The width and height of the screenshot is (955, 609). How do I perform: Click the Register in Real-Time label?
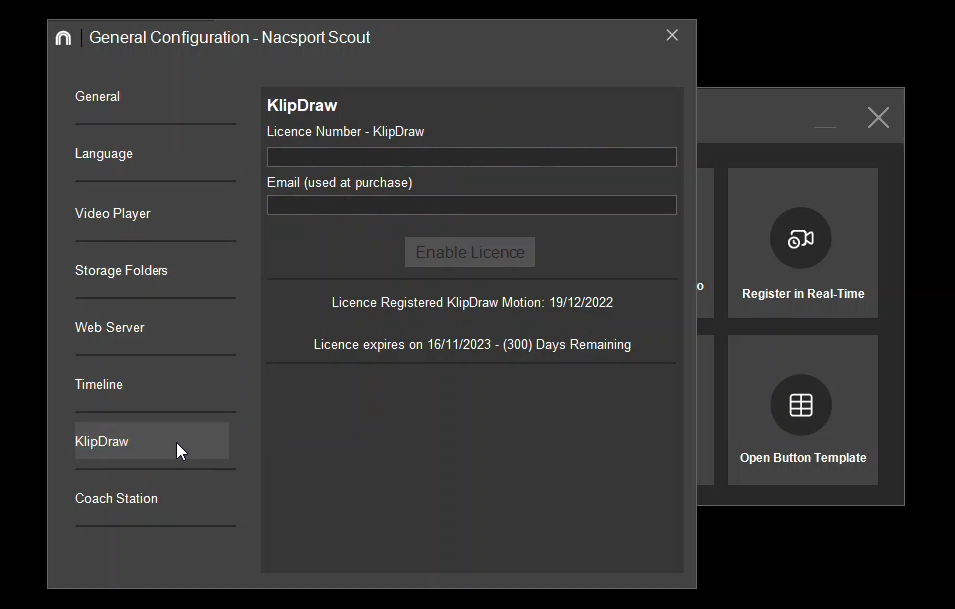[803, 294]
